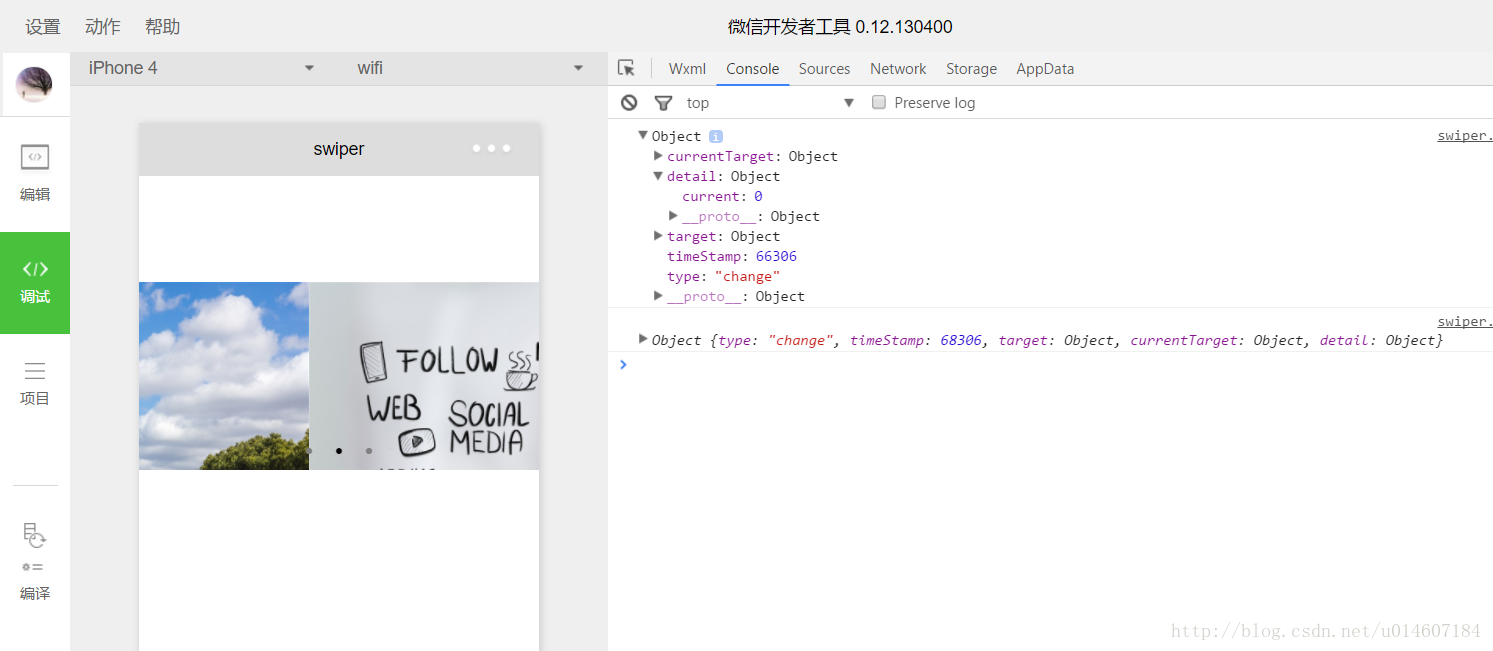The width and height of the screenshot is (1493, 651).
Task: Click the gray swiper indicator dot on right
Action: pyautogui.click(x=369, y=451)
